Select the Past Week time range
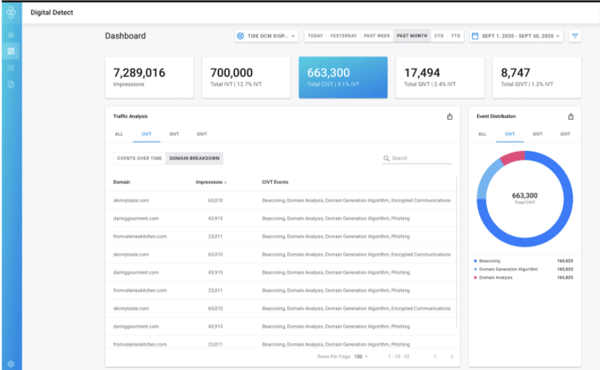 click(377, 36)
